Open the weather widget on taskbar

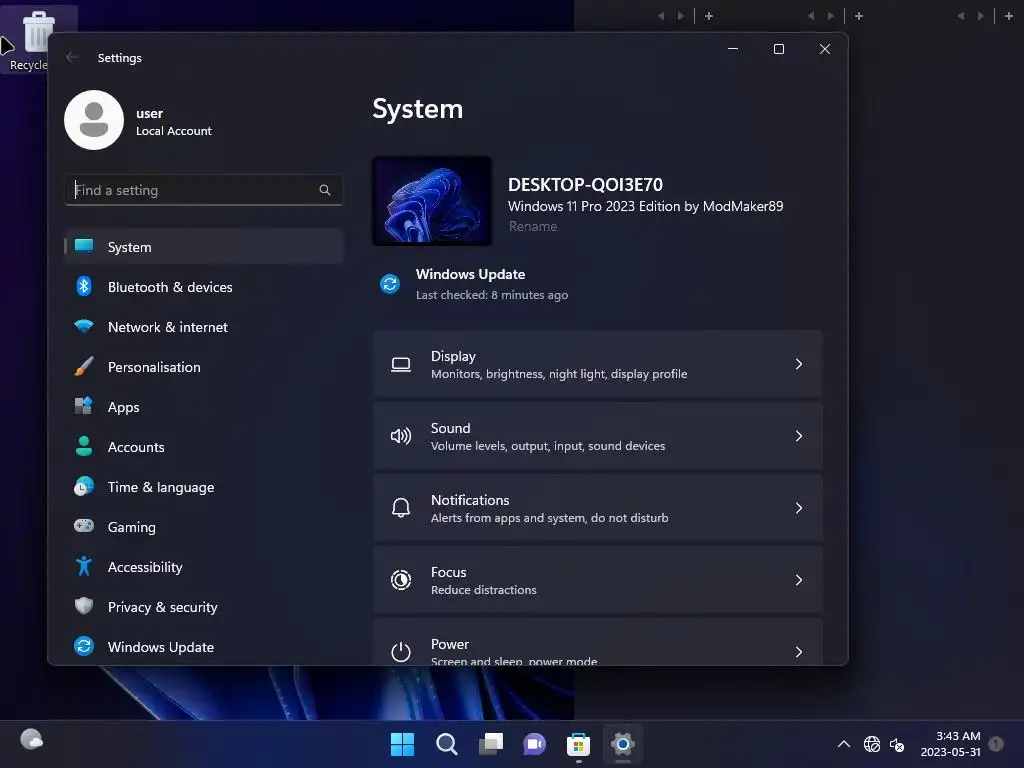pos(31,740)
